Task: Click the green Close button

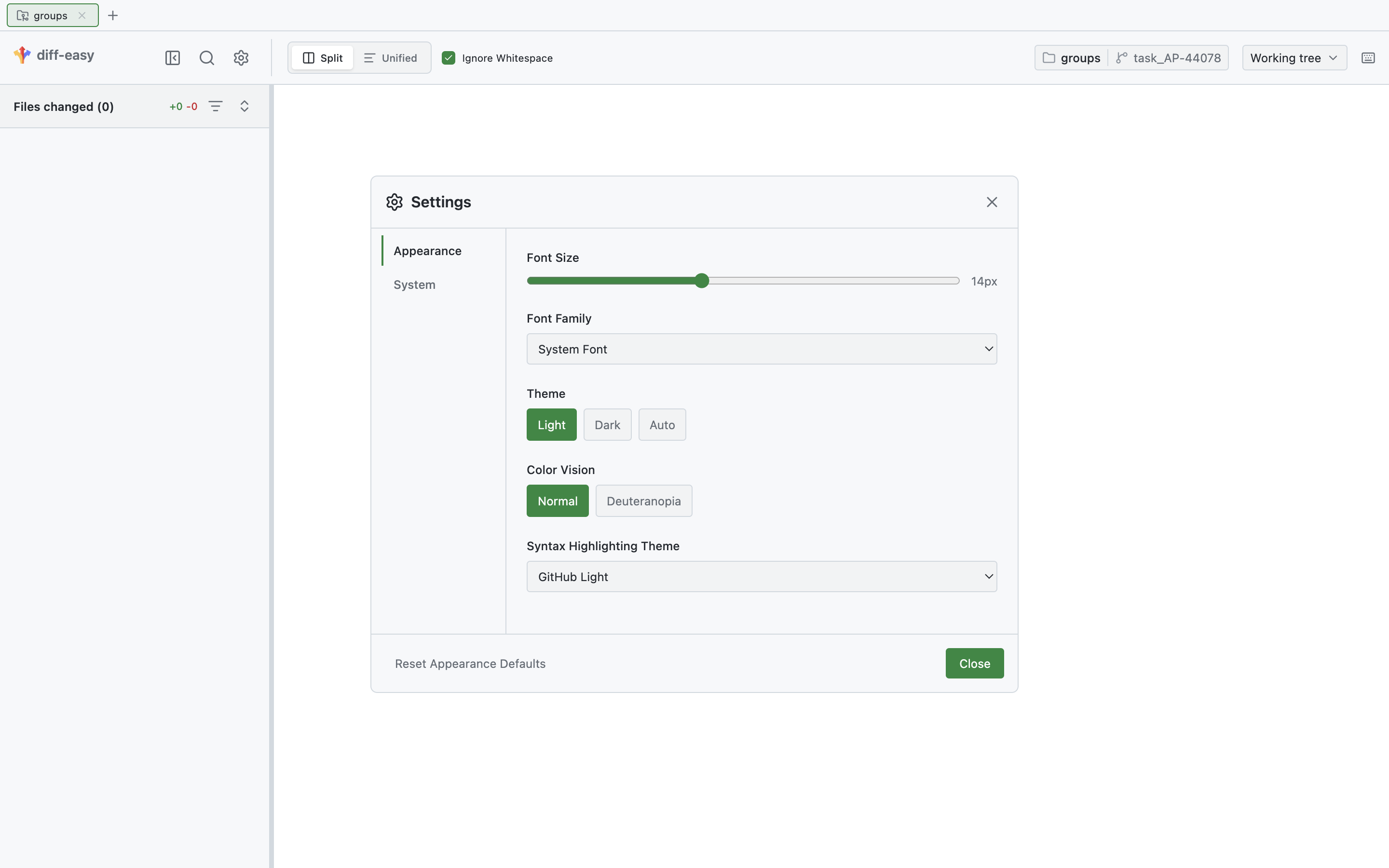Action: click(975, 664)
